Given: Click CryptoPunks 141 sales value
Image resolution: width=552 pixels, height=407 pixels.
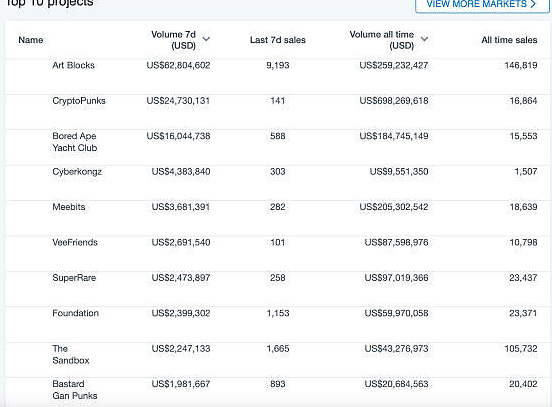Looking at the screenshot, I should pyautogui.click(x=278, y=101).
